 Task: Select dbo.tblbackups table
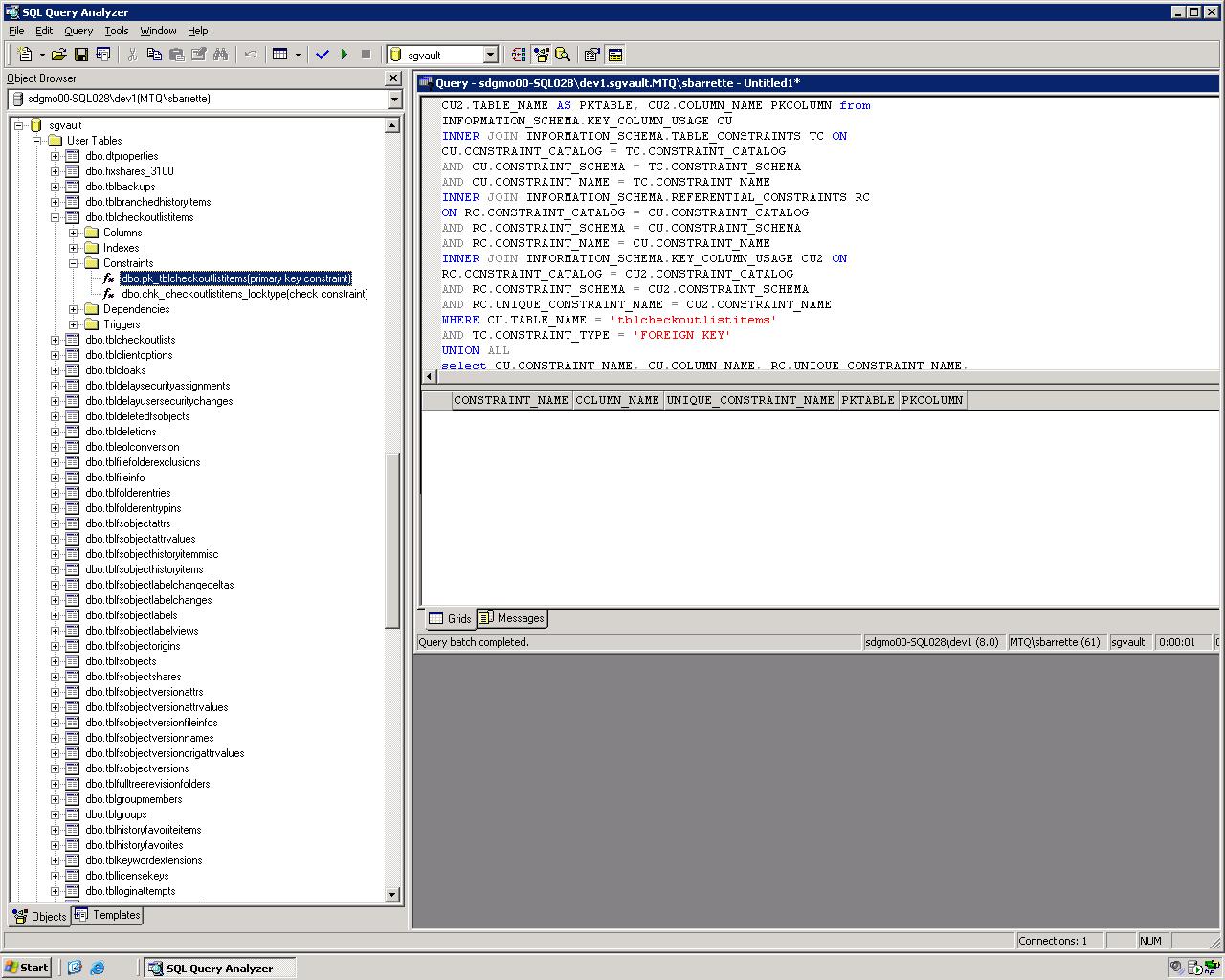[x=120, y=187]
